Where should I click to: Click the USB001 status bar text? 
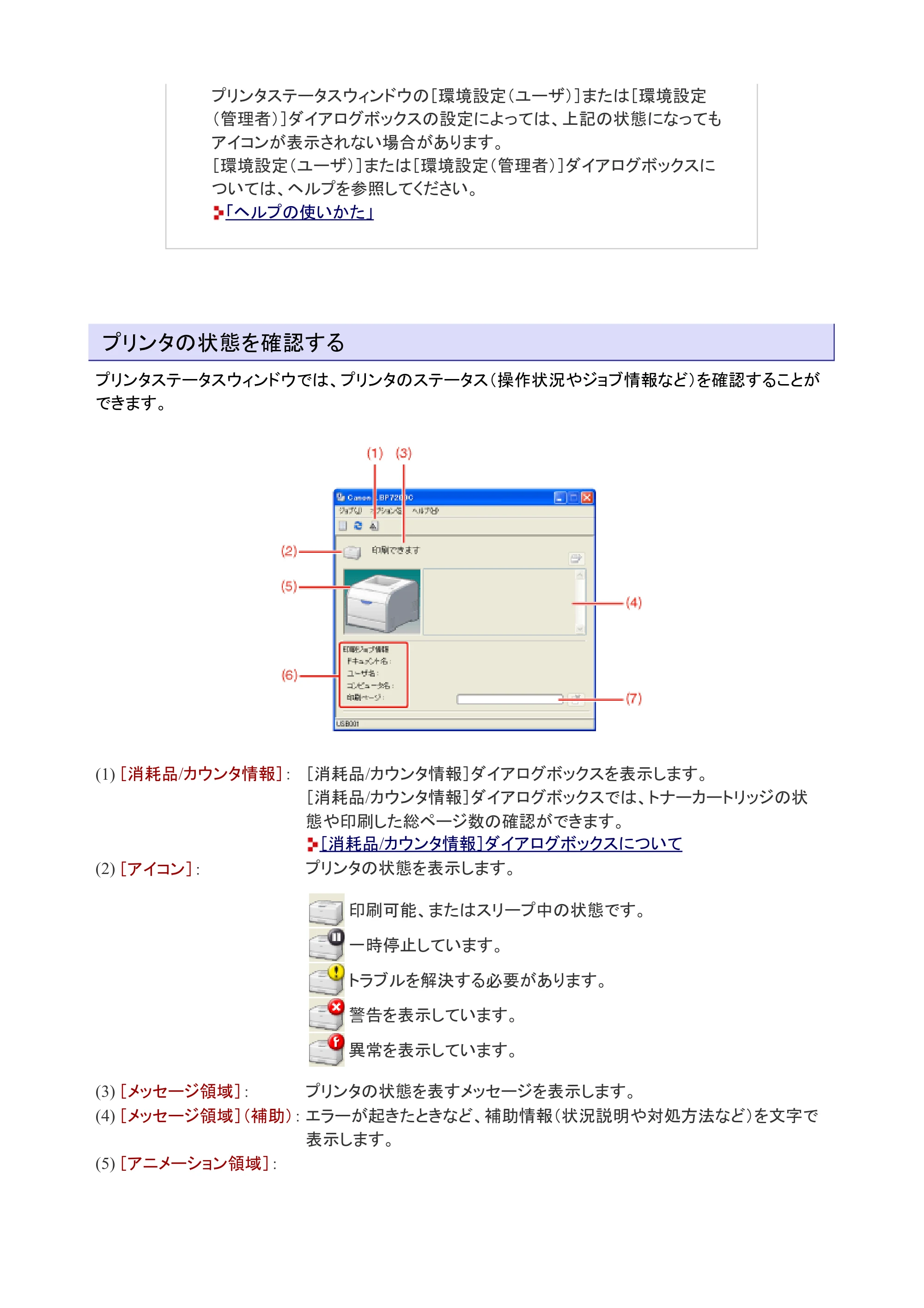tap(347, 723)
